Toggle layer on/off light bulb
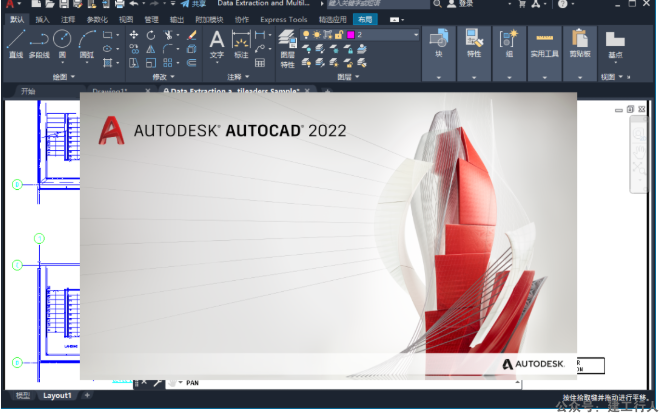 306,34
